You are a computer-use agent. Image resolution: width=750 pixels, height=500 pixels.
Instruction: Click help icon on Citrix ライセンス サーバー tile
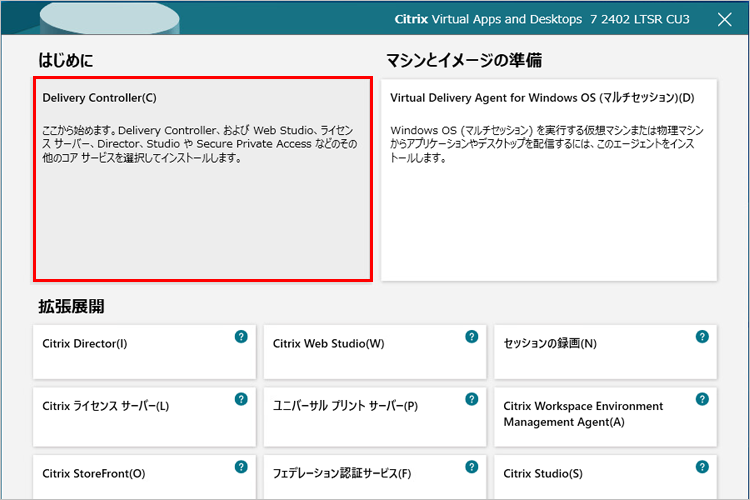coord(241,399)
